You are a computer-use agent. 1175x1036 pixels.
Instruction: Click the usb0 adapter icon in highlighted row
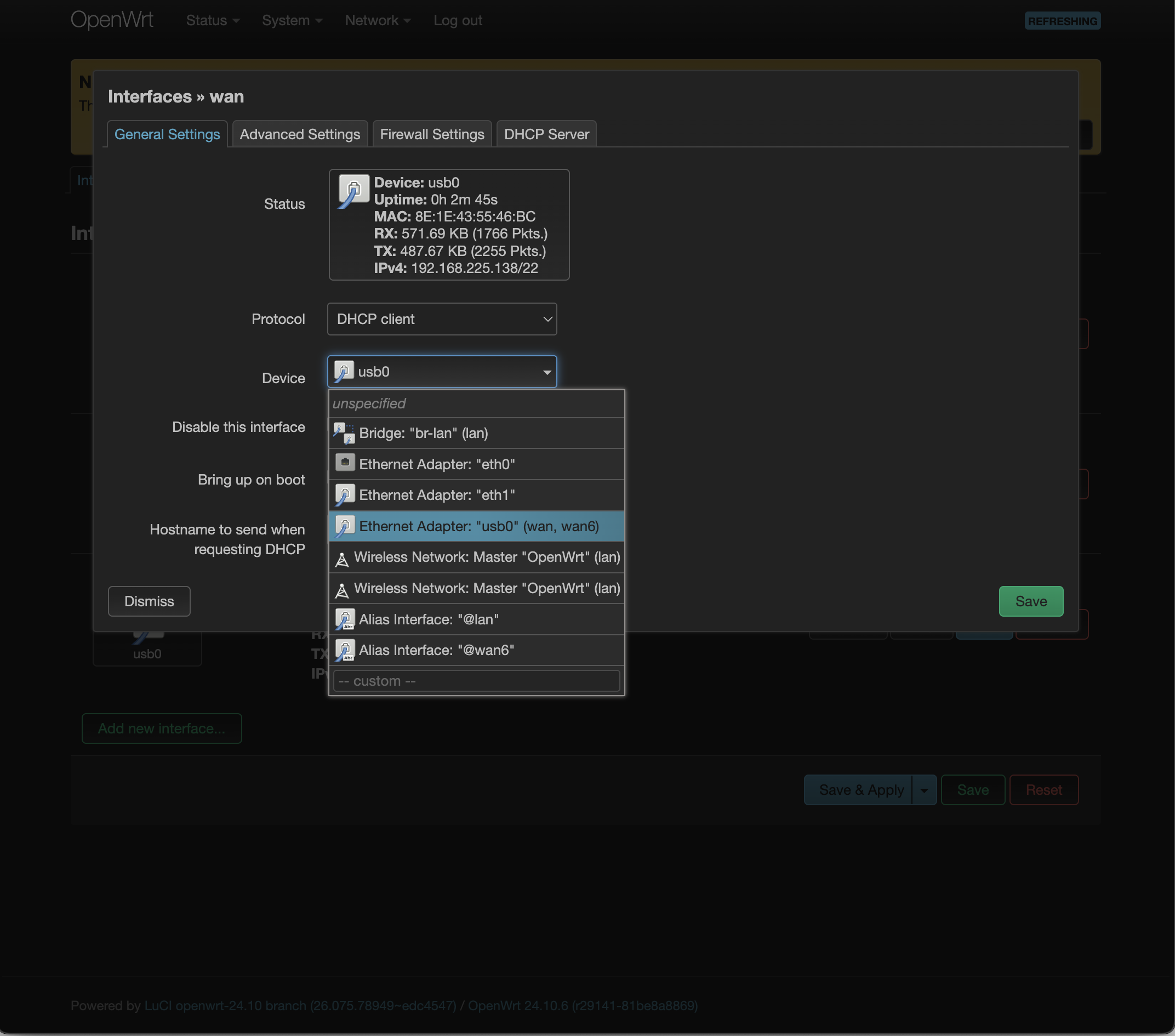coord(345,526)
